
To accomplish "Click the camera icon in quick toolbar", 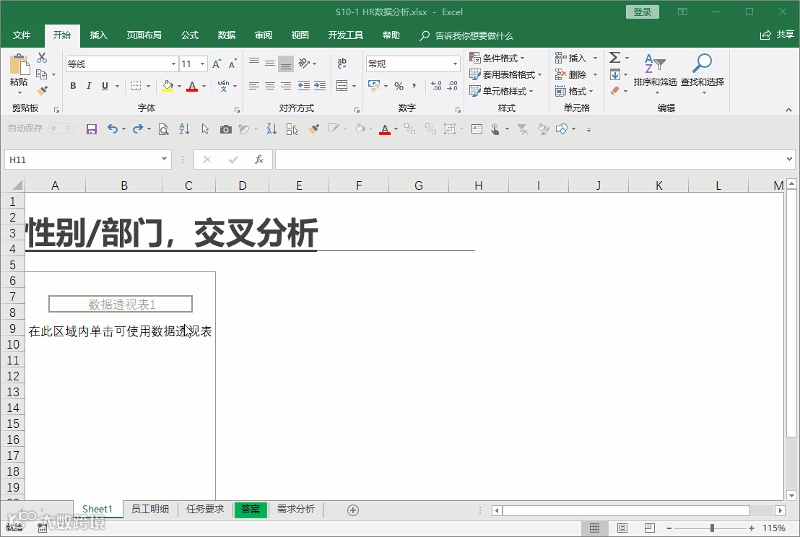I will (226, 130).
